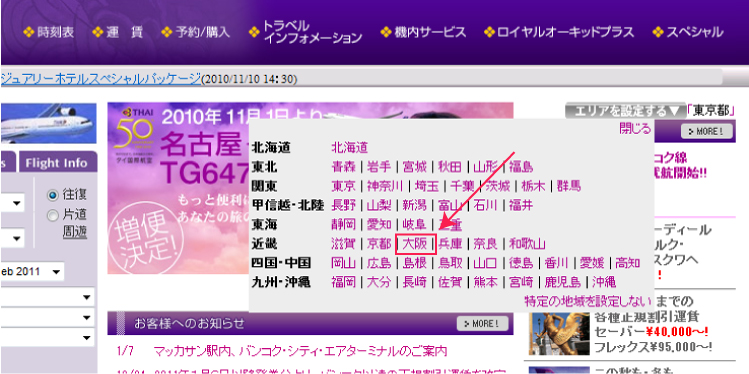The width and height of the screenshot is (749, 374).
Task: Click the airplane image on the left
Action: (x=48, y=123)
